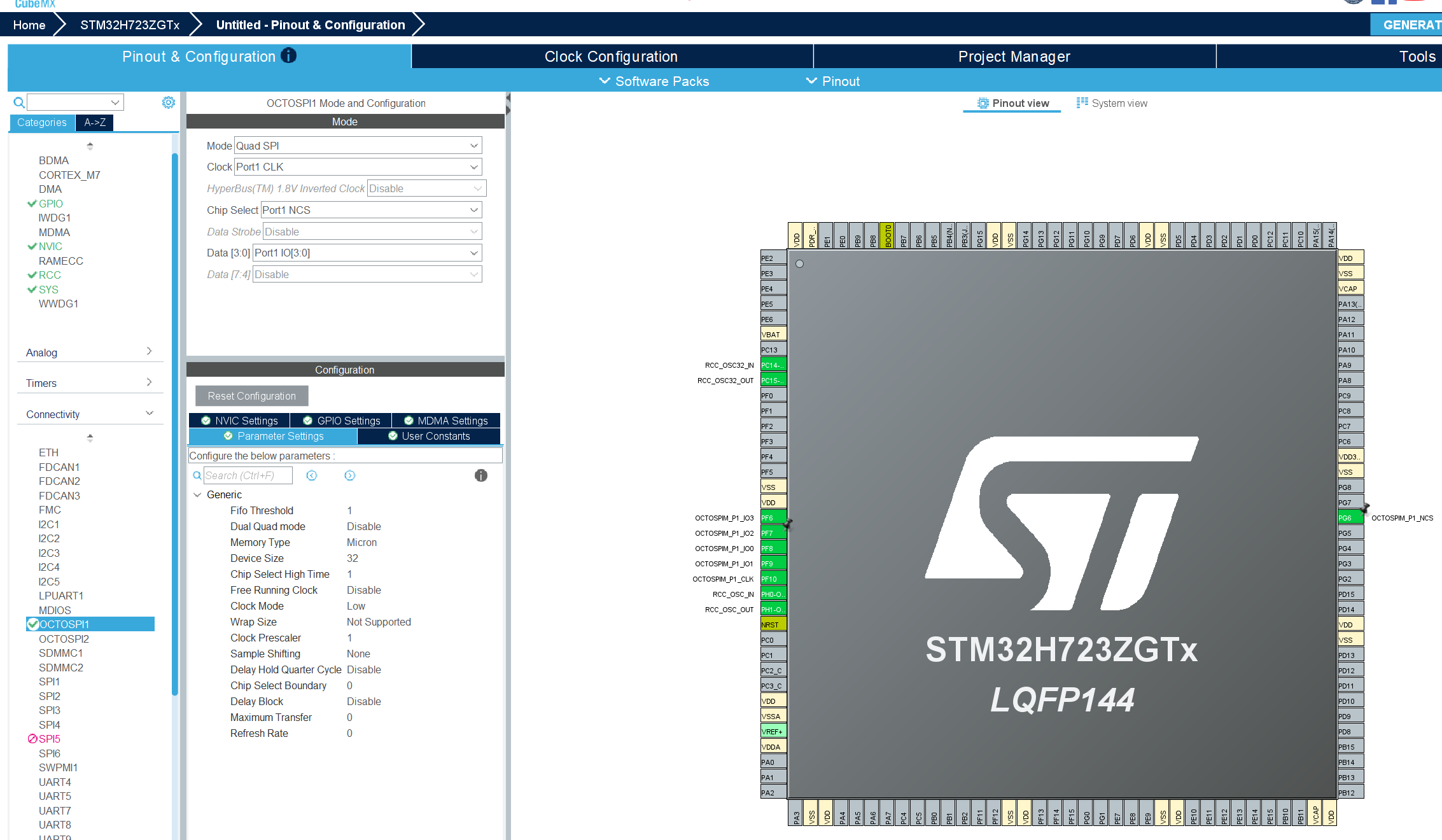1442x840 pixels.
Task: Go to Home breadcrumb
Action: point(29,25)
